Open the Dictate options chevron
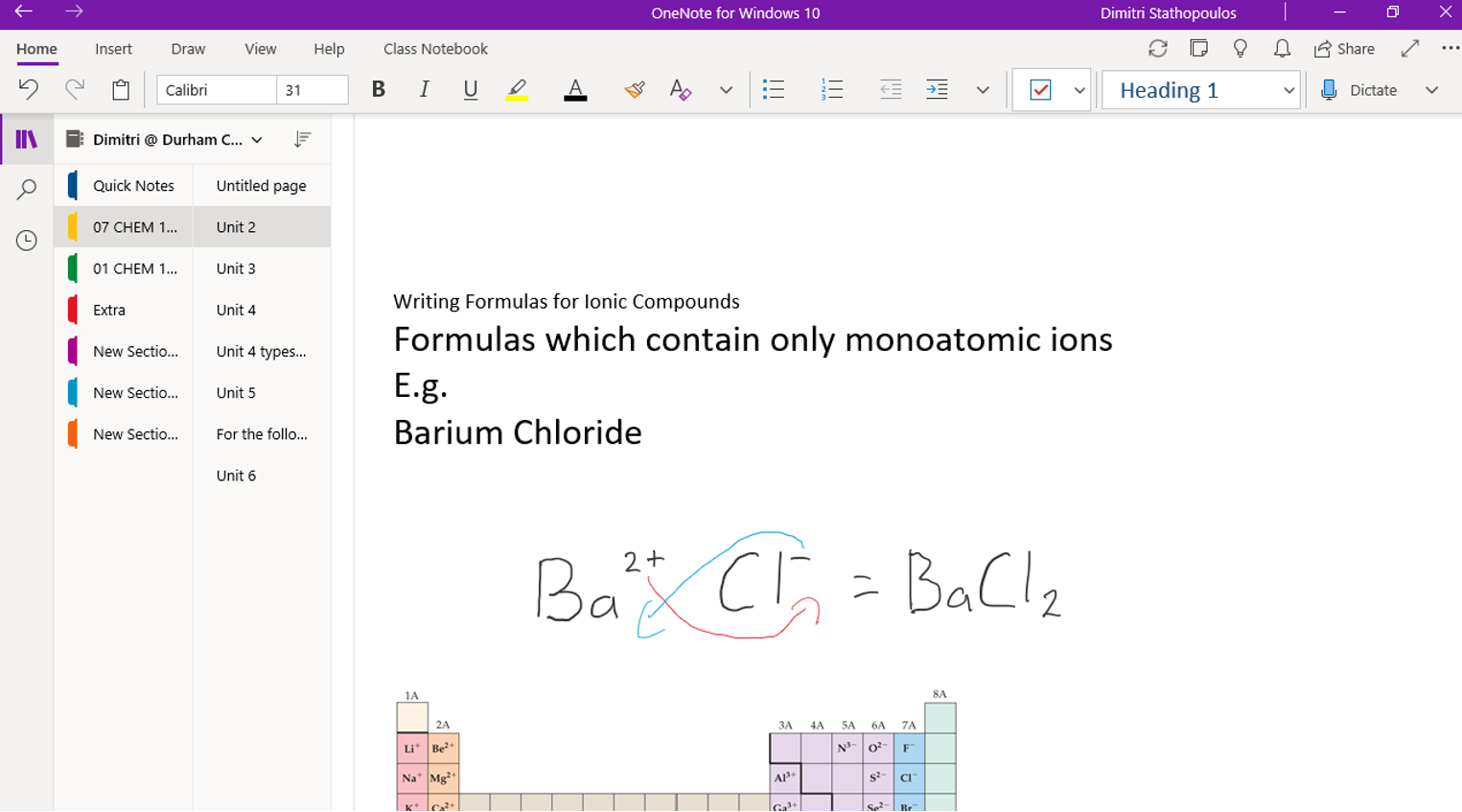This screenshot has height=812, width=1462. pos(1431,90)
